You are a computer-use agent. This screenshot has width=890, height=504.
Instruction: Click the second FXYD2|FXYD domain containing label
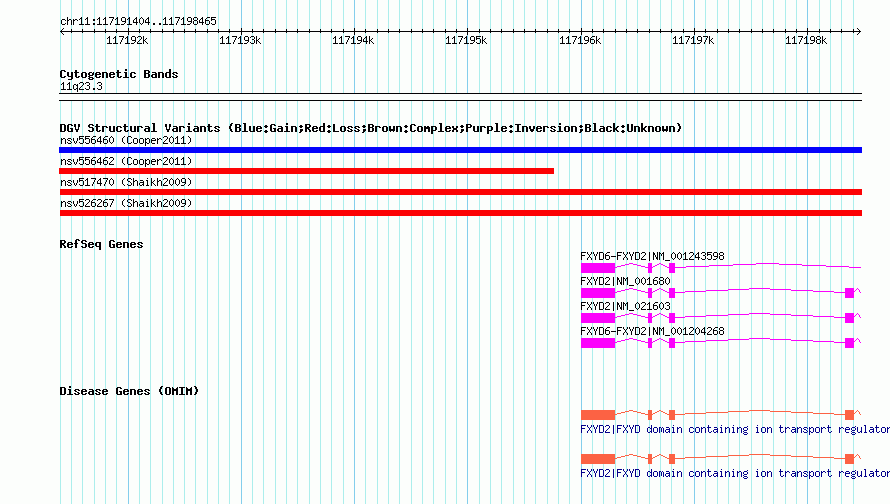pos(735,473)
